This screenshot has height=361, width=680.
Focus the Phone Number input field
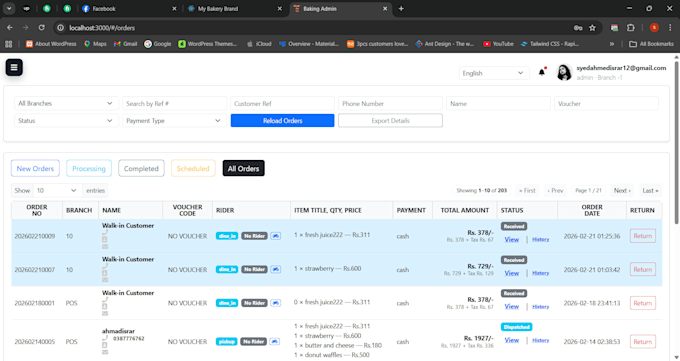(x=390, y=103)
